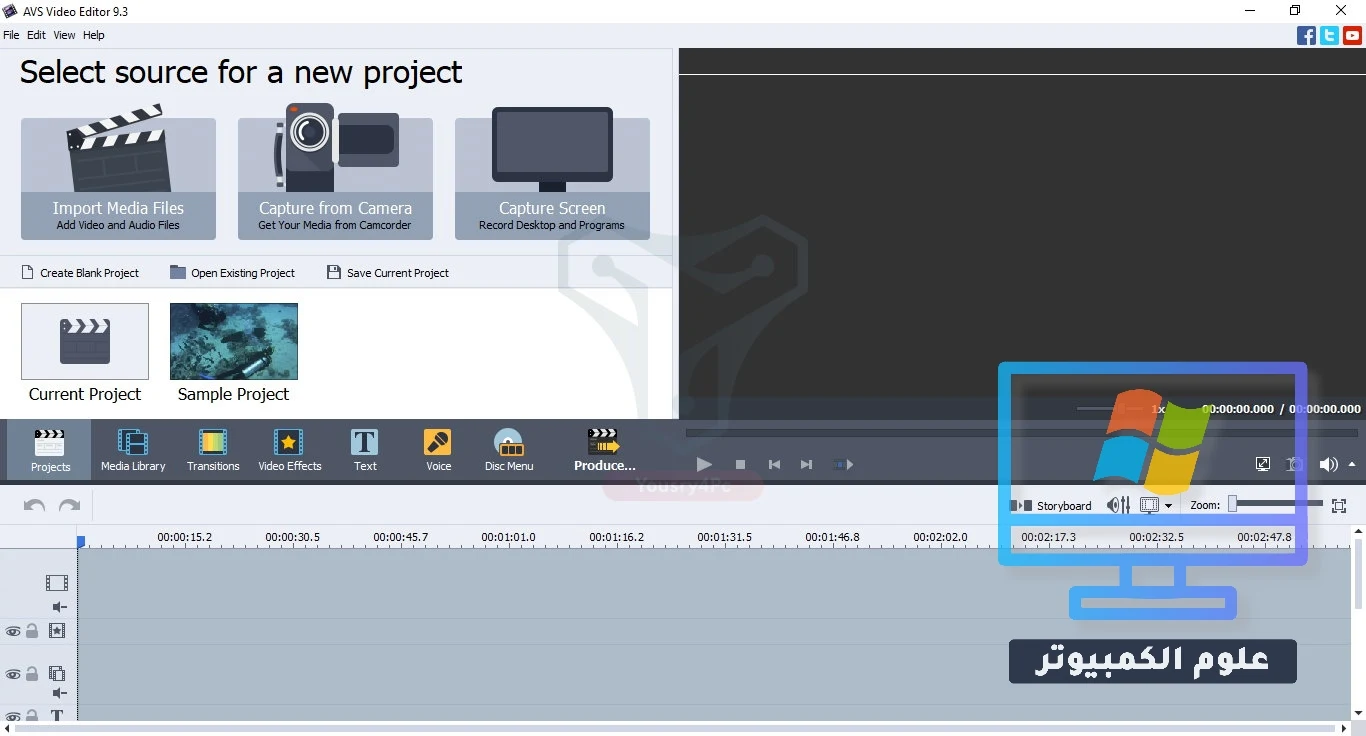The image size is (1366, 736).
Task: Open the Video Effects section
Action: [x=290, y=449]
